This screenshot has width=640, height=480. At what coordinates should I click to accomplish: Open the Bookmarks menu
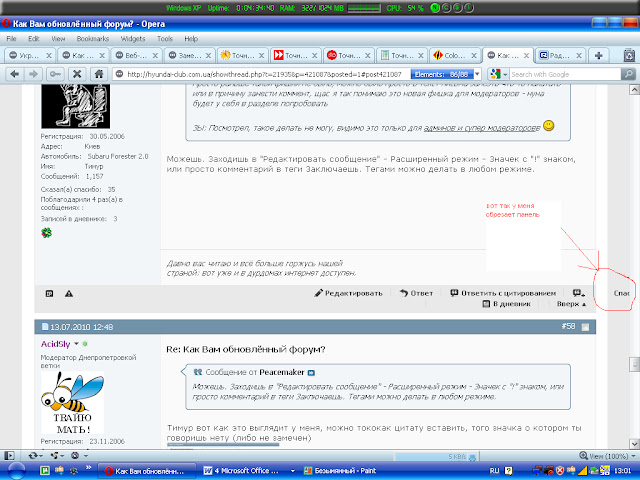93,39
